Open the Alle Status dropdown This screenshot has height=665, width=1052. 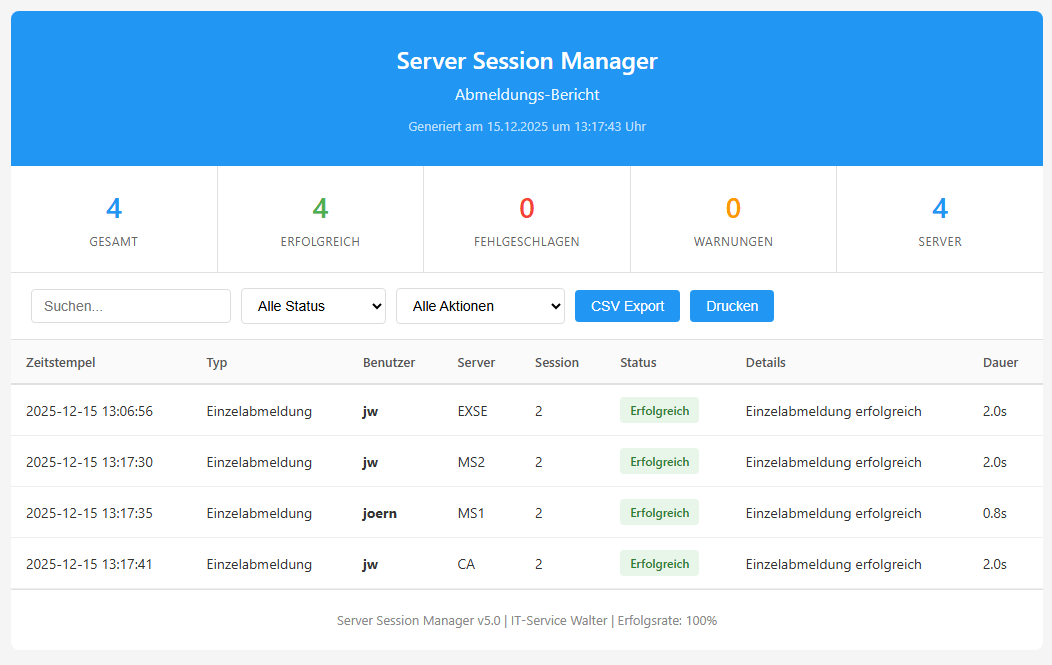[x=313, y=306]
